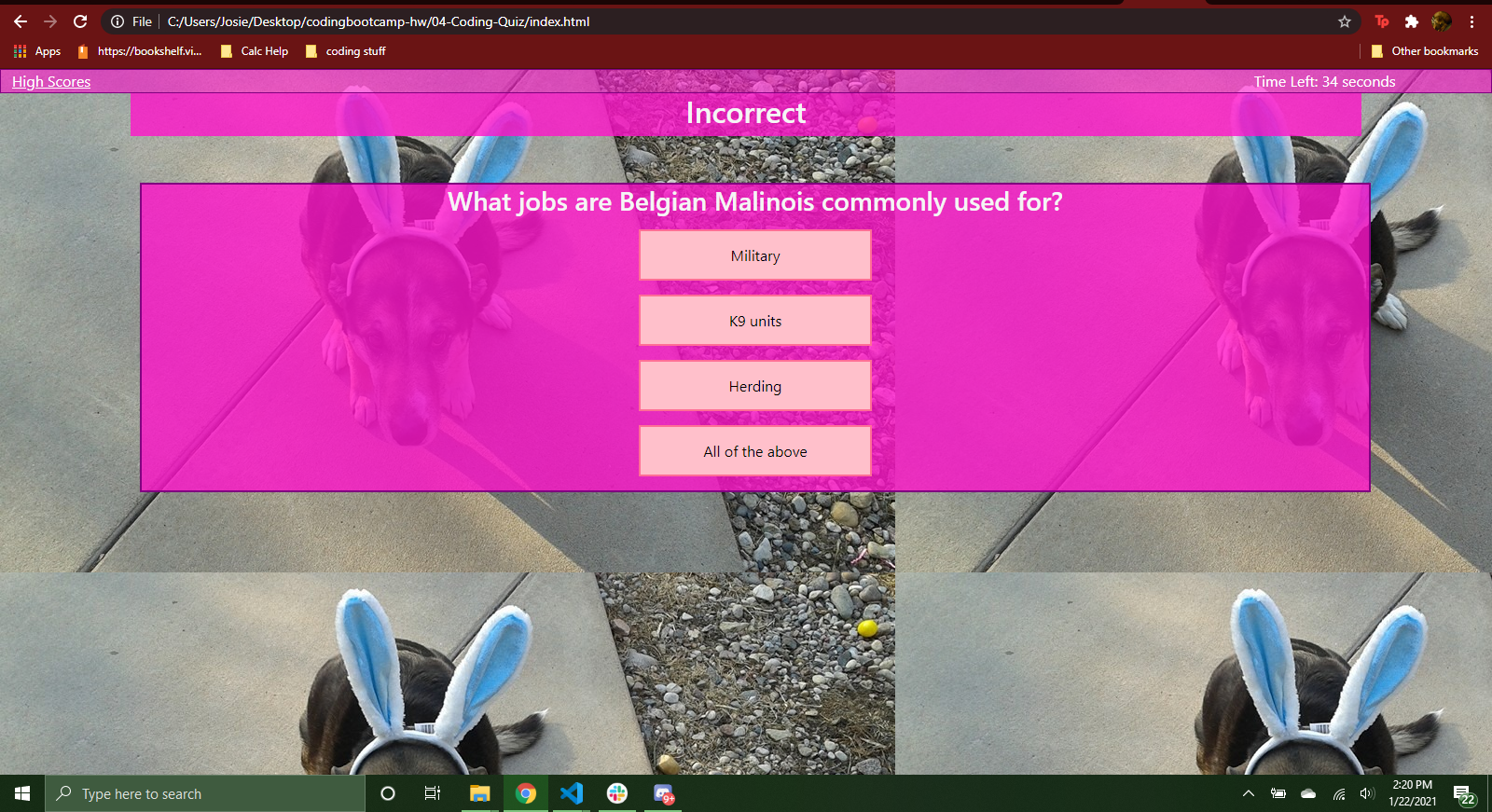Click the OneDrive cloud tray icon
Viewport: 1492px width, 812px height.
pyautogui.click(x=1308, y=793)
